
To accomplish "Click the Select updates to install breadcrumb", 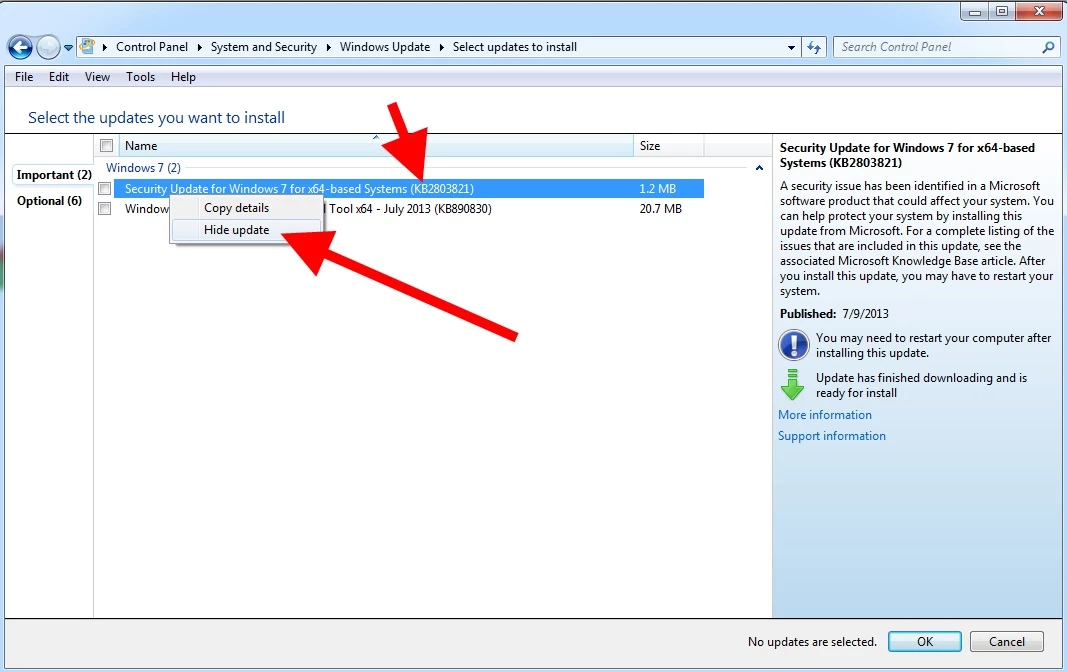I will pos(514,47).
